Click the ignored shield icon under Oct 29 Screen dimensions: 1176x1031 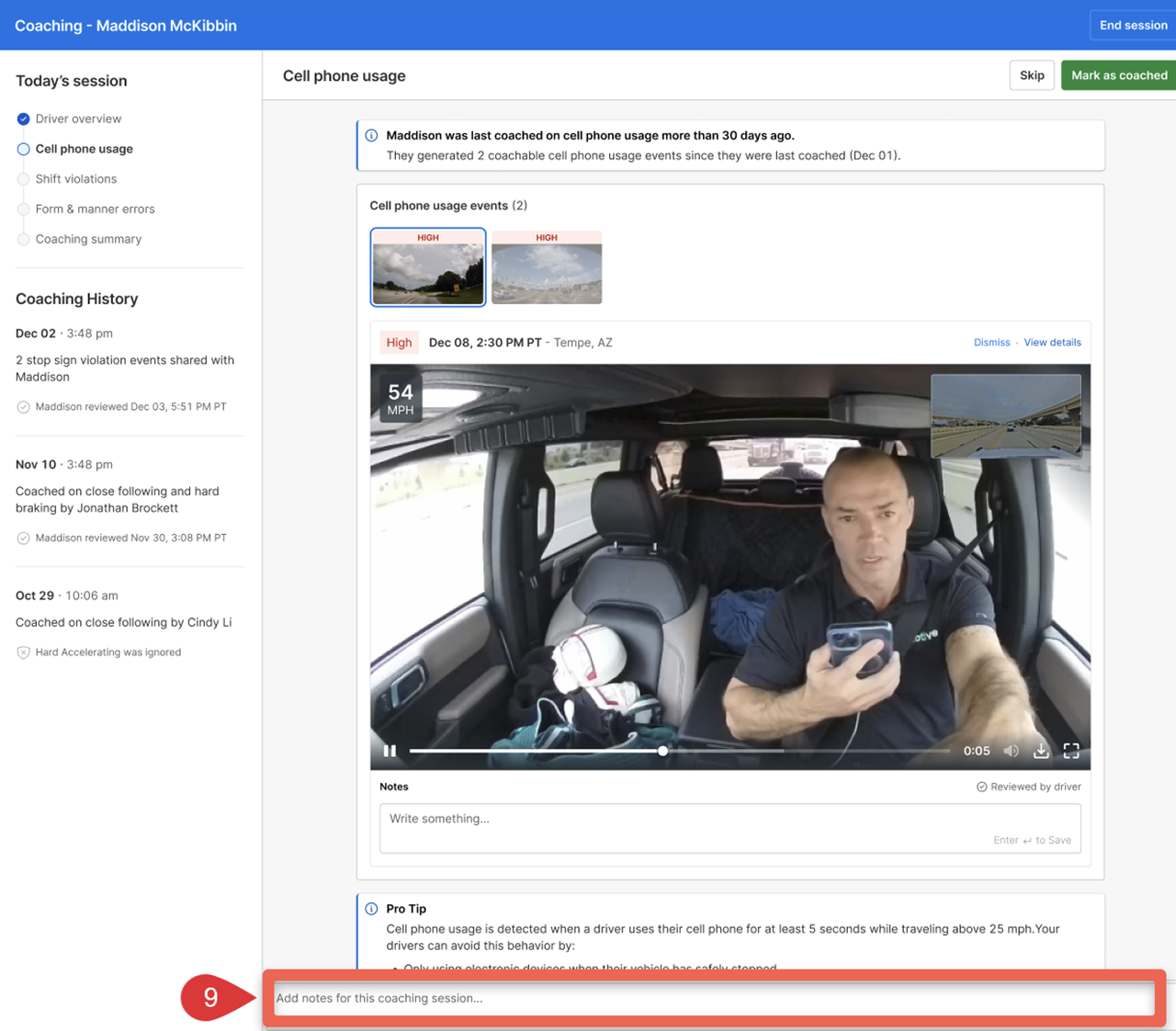tap(24, 652)
